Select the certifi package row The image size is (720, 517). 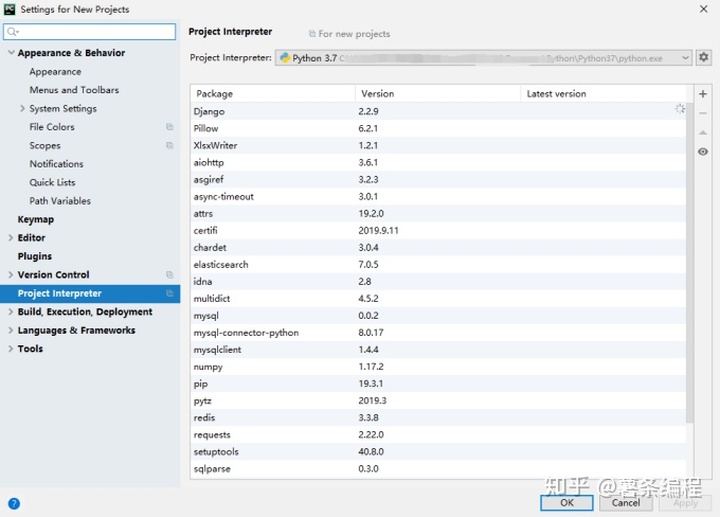tap(439, 230)
